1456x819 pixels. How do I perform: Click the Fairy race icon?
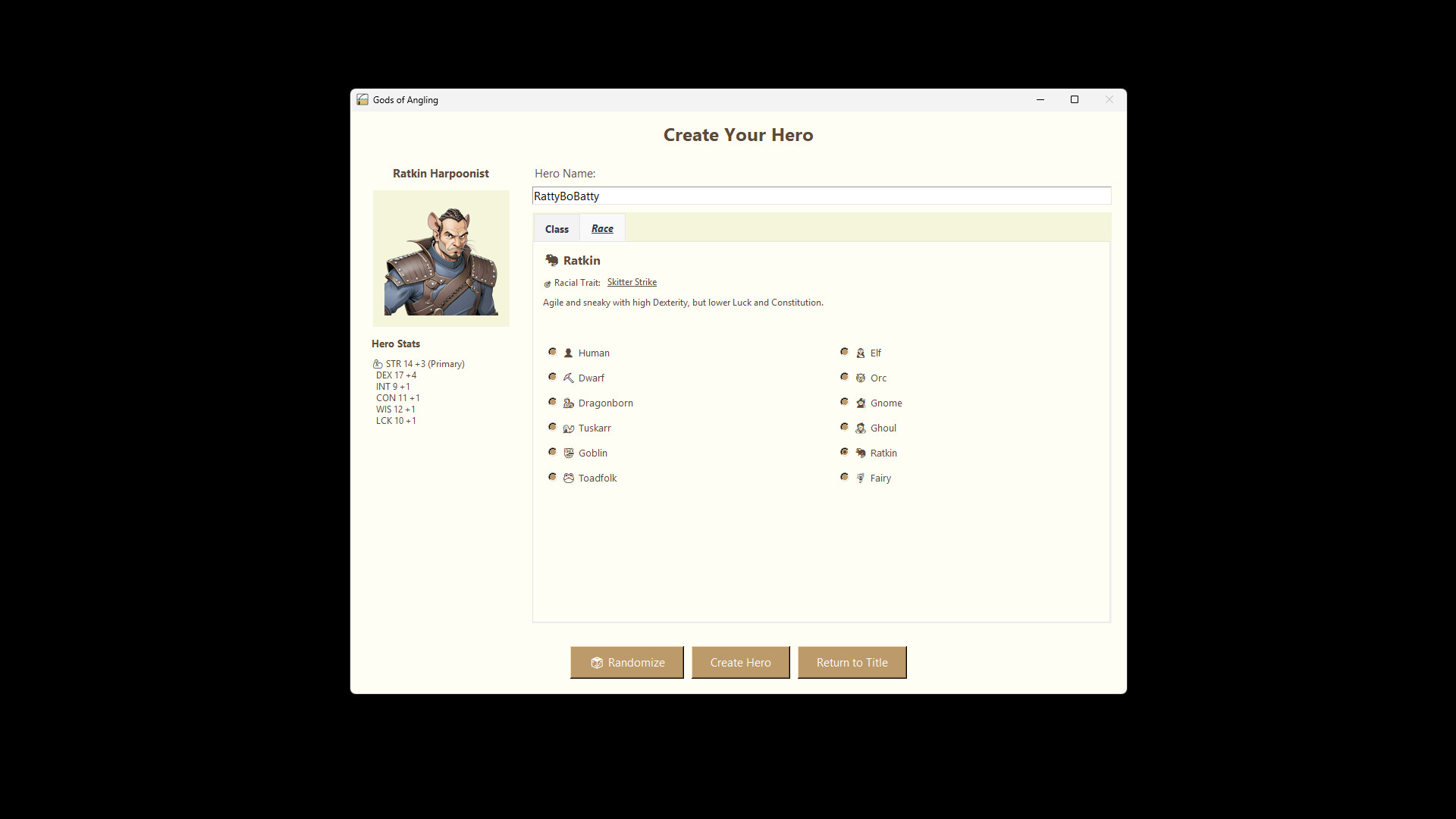(860, 478)
